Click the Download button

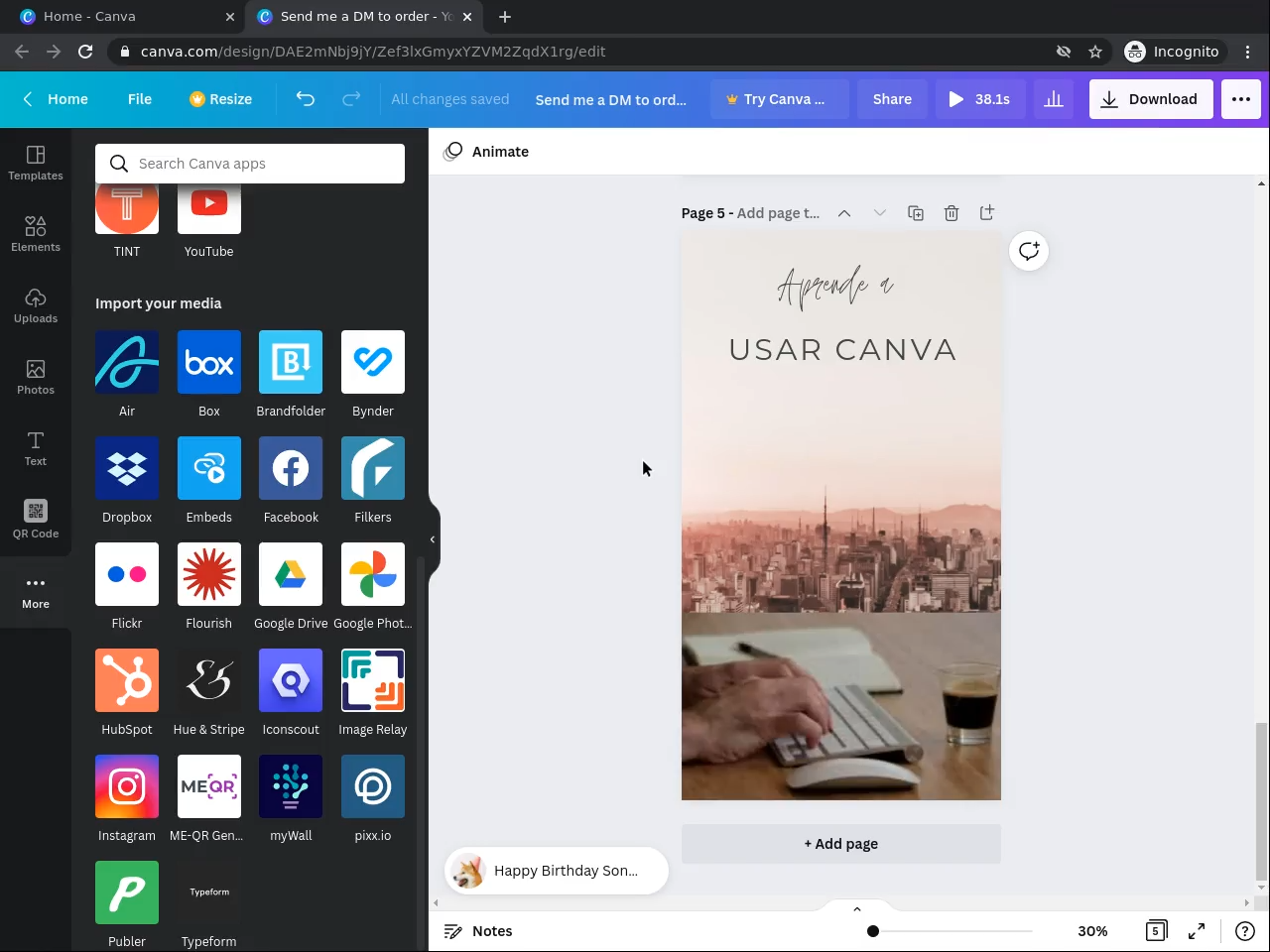pos(1151,99)
